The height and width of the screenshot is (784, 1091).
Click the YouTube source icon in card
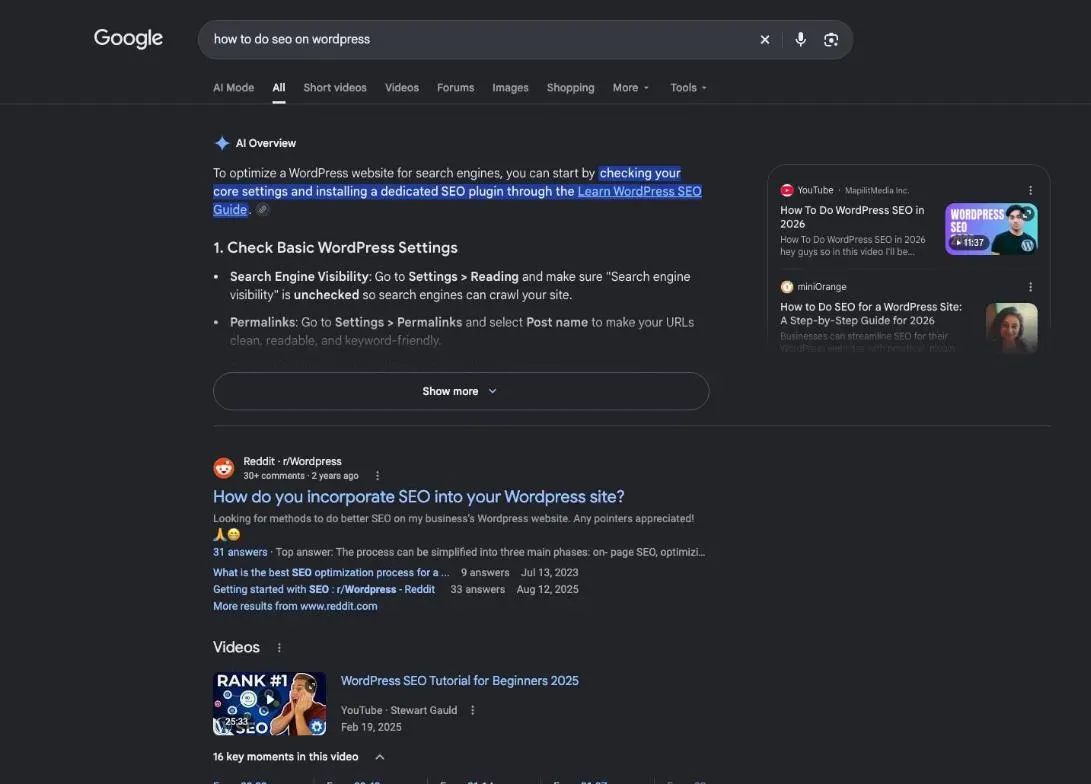(x=787, y=190)
